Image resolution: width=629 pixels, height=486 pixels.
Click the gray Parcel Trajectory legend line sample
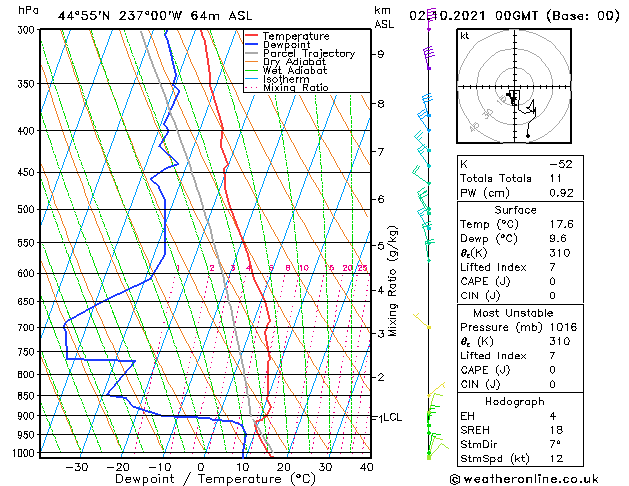252,53
